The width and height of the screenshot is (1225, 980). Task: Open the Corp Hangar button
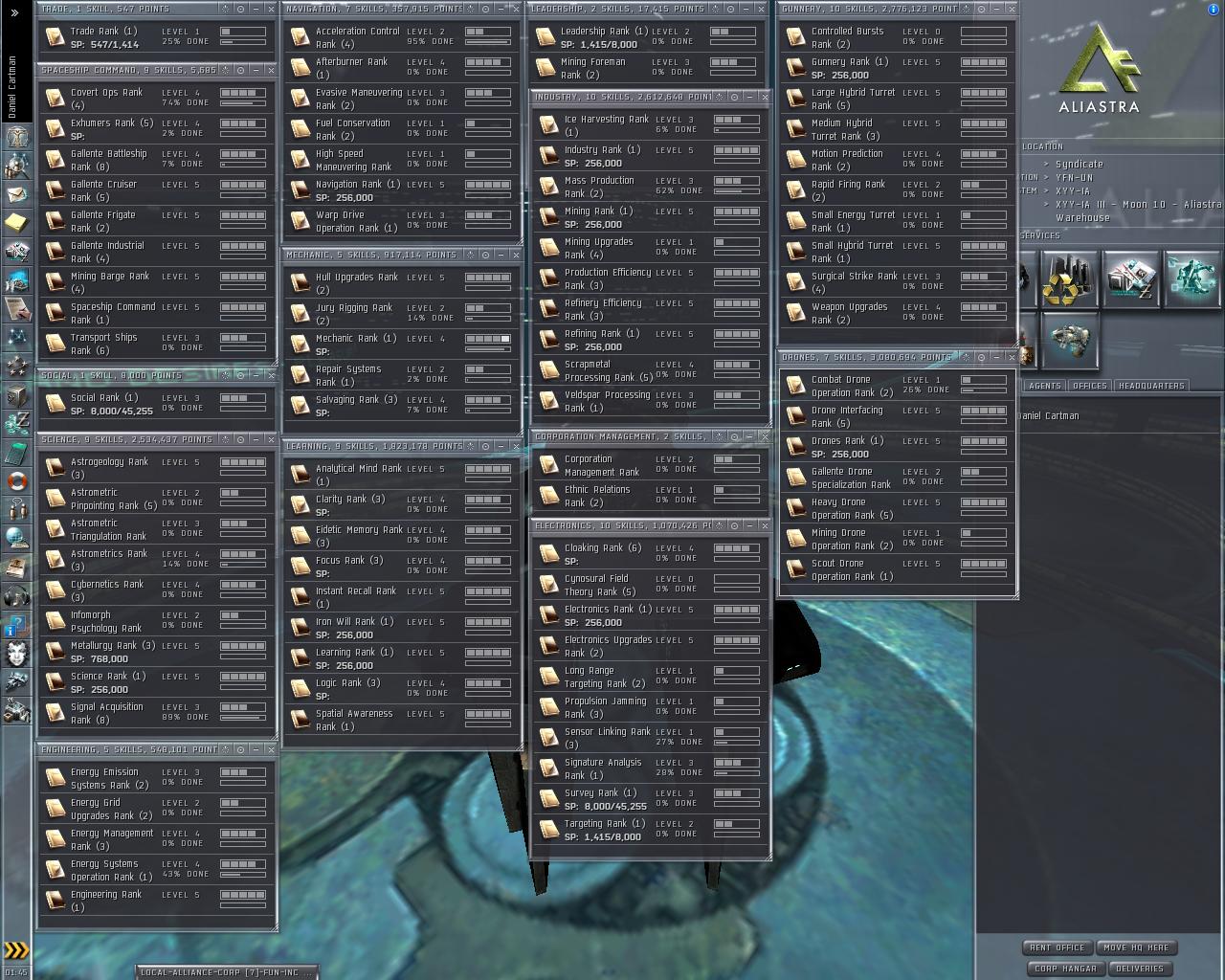click(1065, 969)
